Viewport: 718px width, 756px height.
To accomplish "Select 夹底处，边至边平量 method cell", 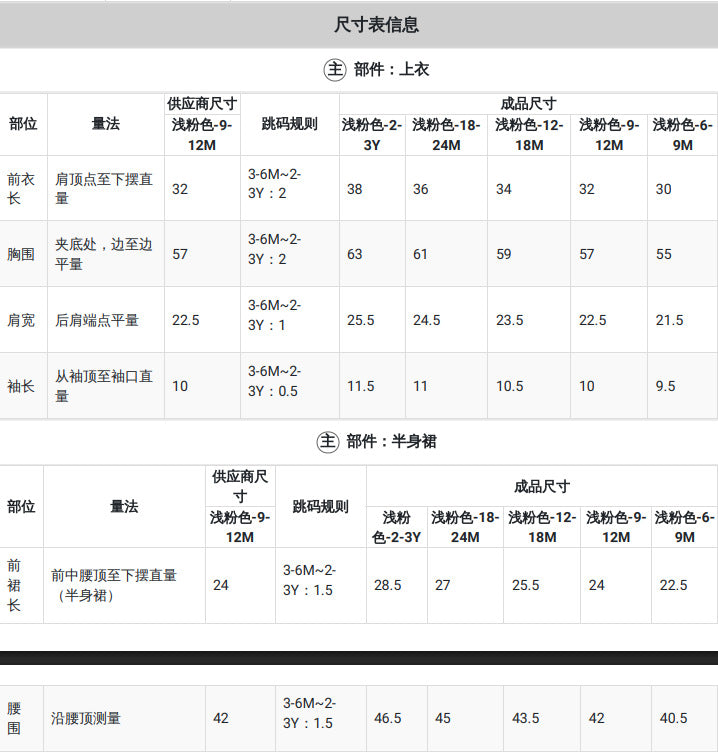I will click(104, 254).
